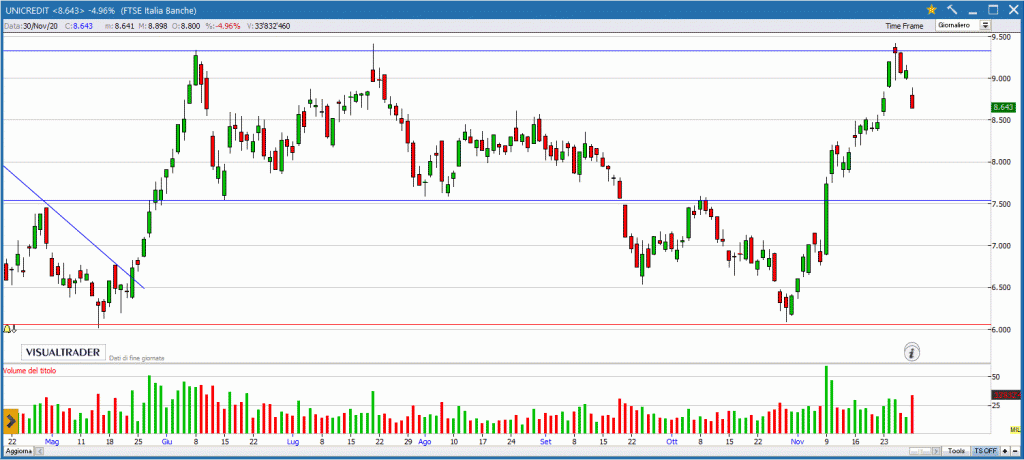The height and width of the screenshot is (460, 1024).
Task: Click the 6.000 price axis label
Action: 1001,329
